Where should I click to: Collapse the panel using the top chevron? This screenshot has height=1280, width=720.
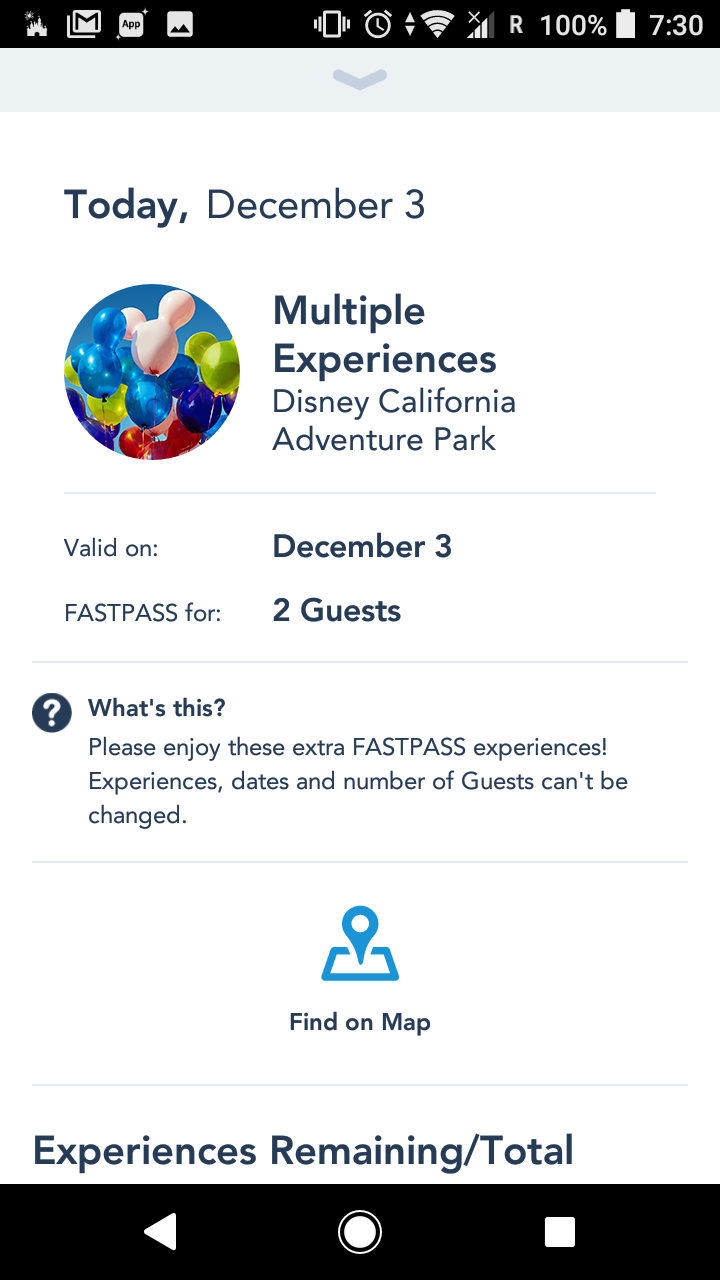click(x=360, y=80)
